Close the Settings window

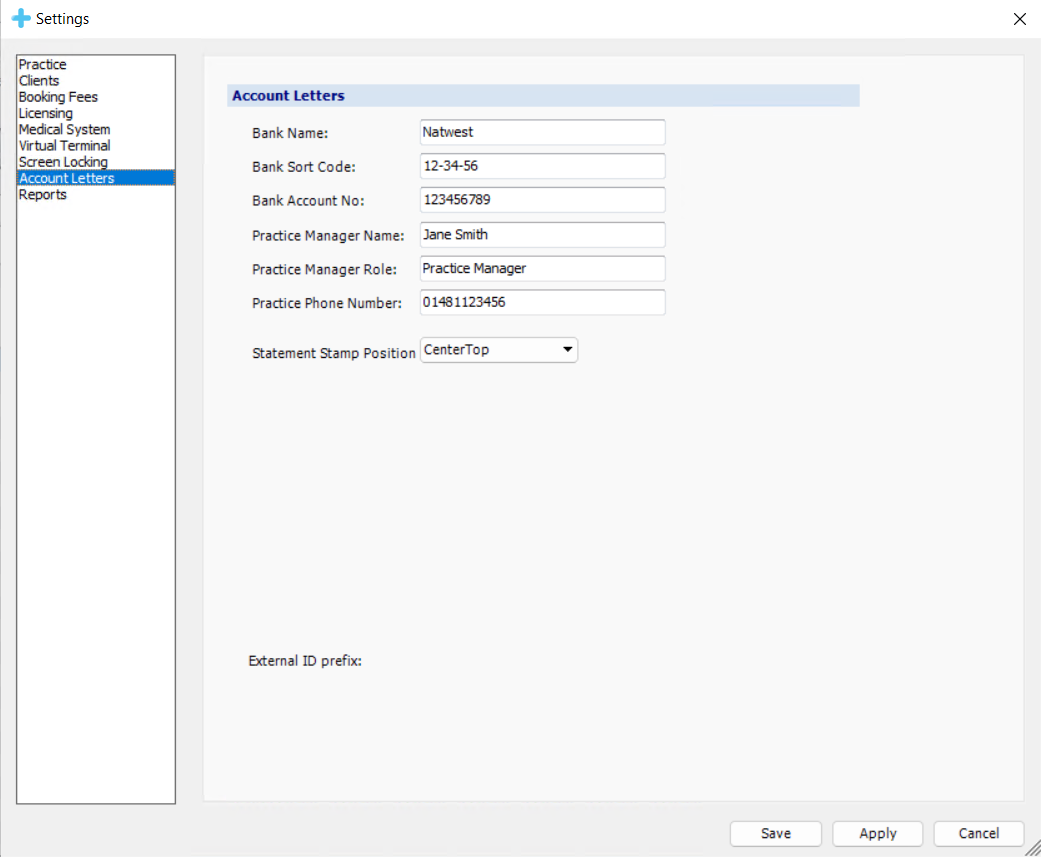tap(1019, 19)
